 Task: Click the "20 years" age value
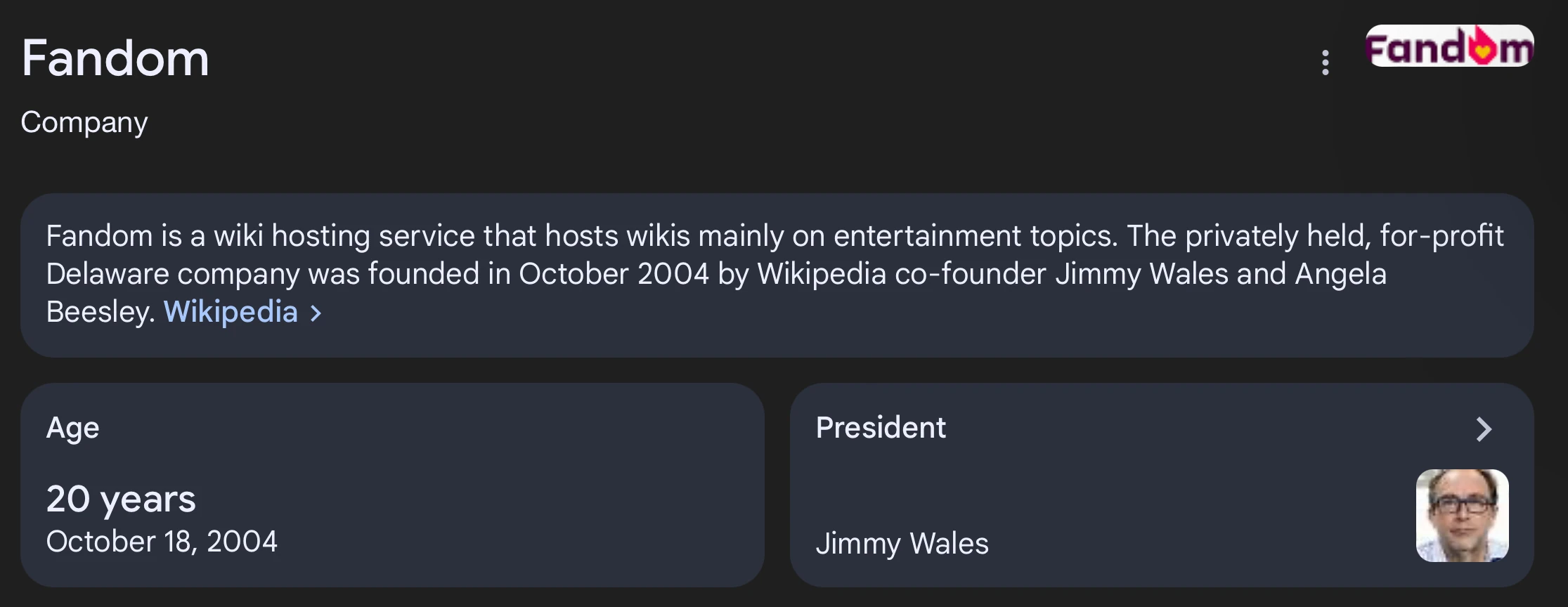(121, 499)
